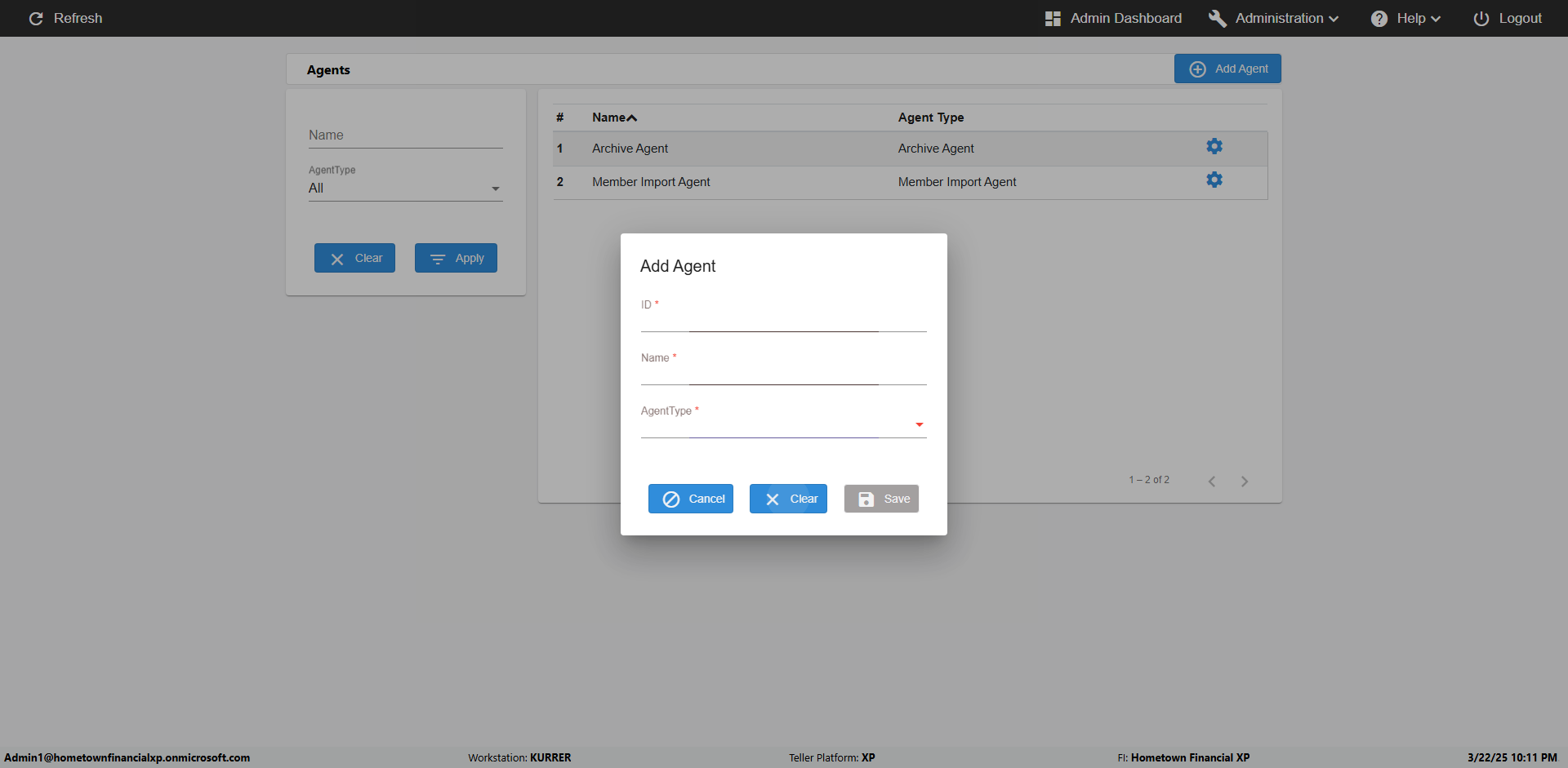Screen dimensions: 1568x768
Task: Click the ID field in dialog
Action: coord(784,320)
